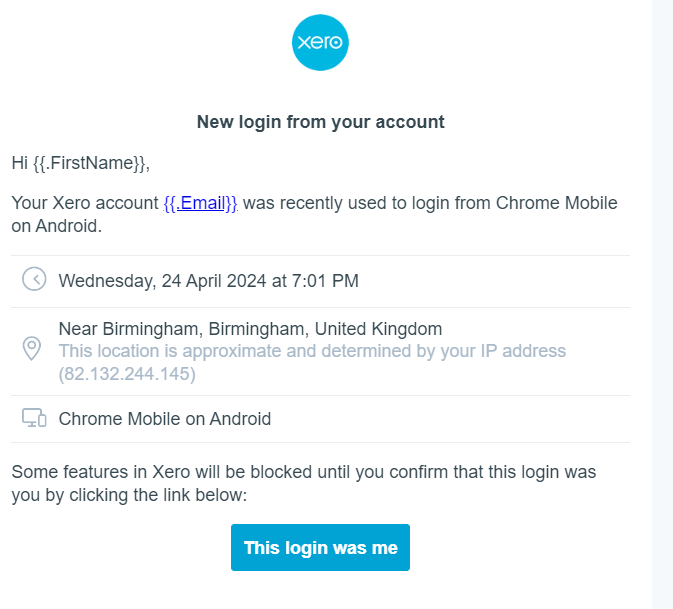Click the words on Android. in intro paragraph
This screenshot has width=673, height=609.
57,226
